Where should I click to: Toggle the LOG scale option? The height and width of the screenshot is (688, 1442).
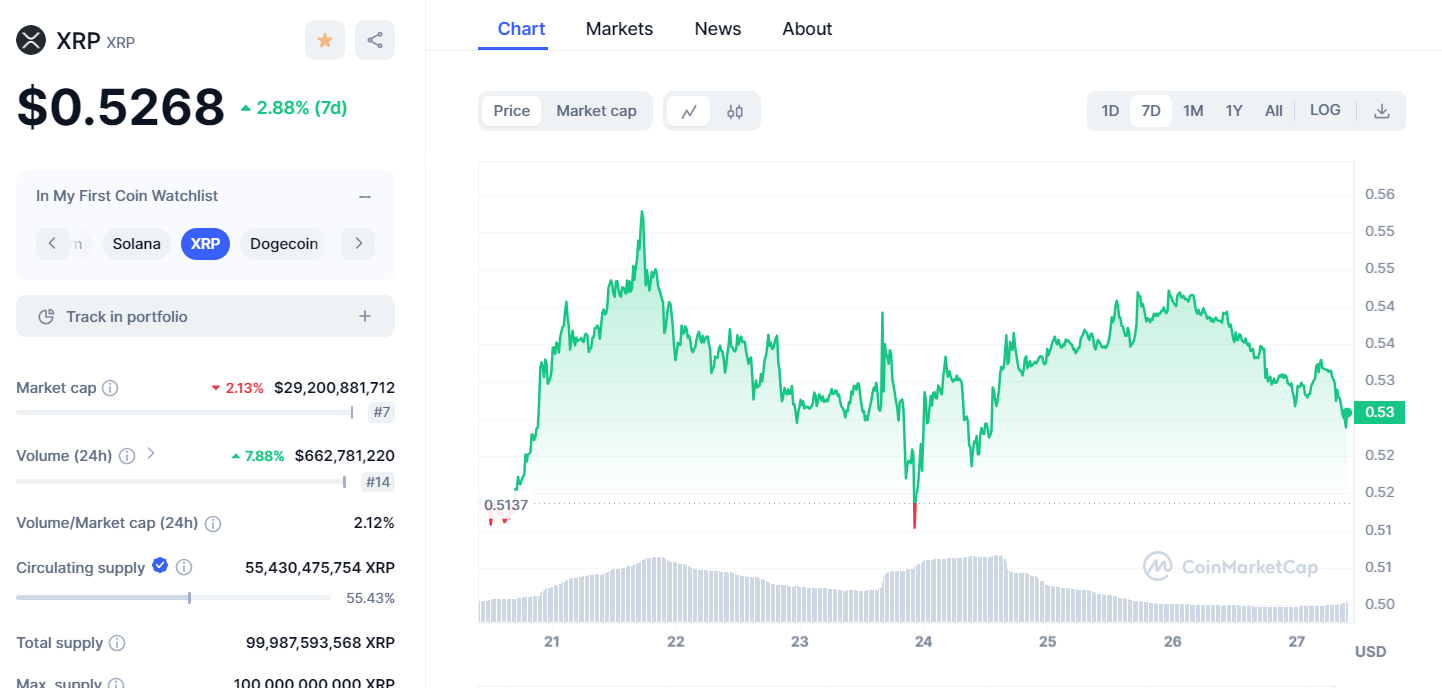[x=1325, y=110]
